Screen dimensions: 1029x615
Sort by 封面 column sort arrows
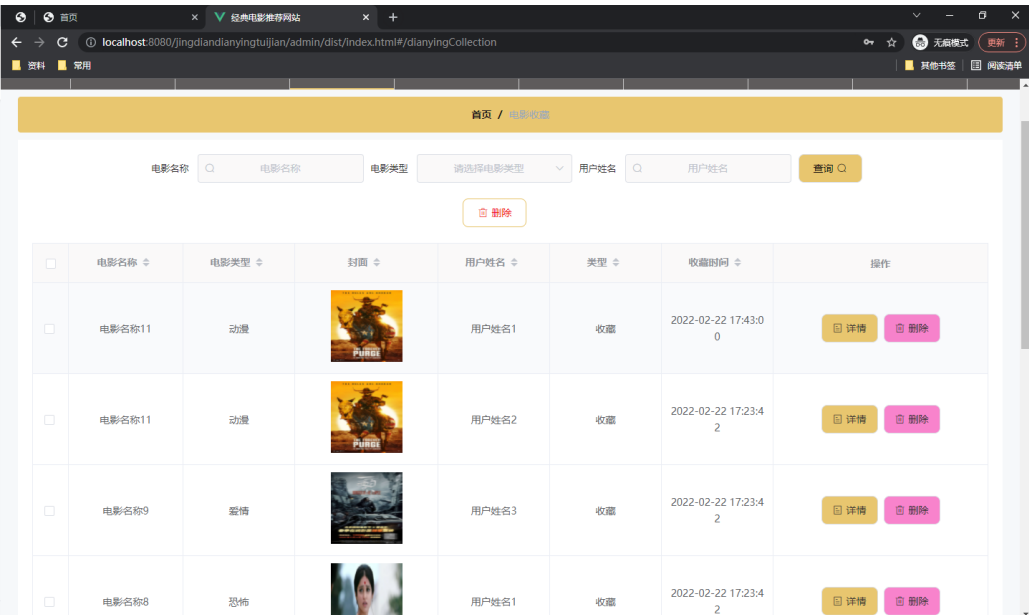pyautogui.click(x=377, y=262)
